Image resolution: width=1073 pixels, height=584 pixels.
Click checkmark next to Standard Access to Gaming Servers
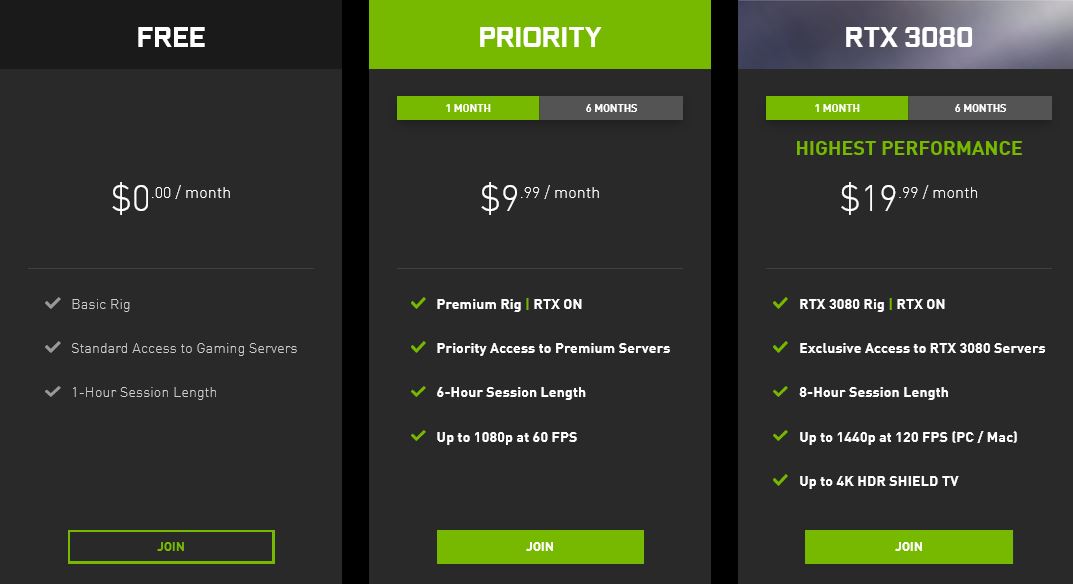click(x=53, y=347)
